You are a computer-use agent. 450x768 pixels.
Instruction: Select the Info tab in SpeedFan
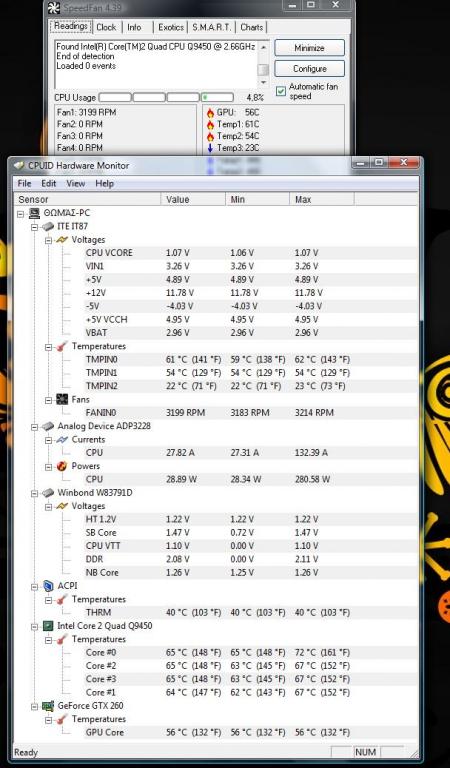pyautogui.click(x=134, y=27)
